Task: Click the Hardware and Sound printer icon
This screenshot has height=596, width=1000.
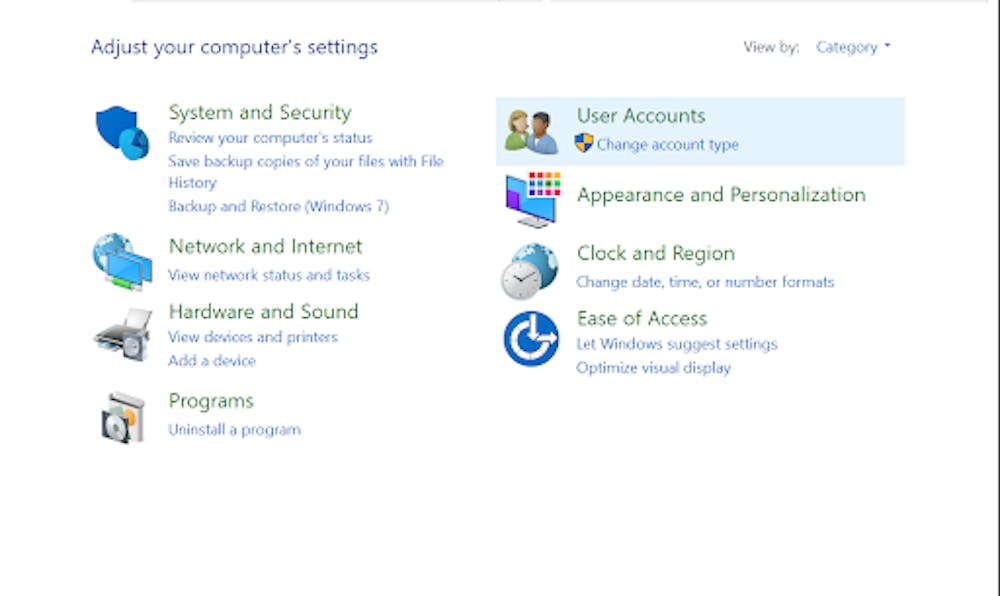Action: coord(122,335)
